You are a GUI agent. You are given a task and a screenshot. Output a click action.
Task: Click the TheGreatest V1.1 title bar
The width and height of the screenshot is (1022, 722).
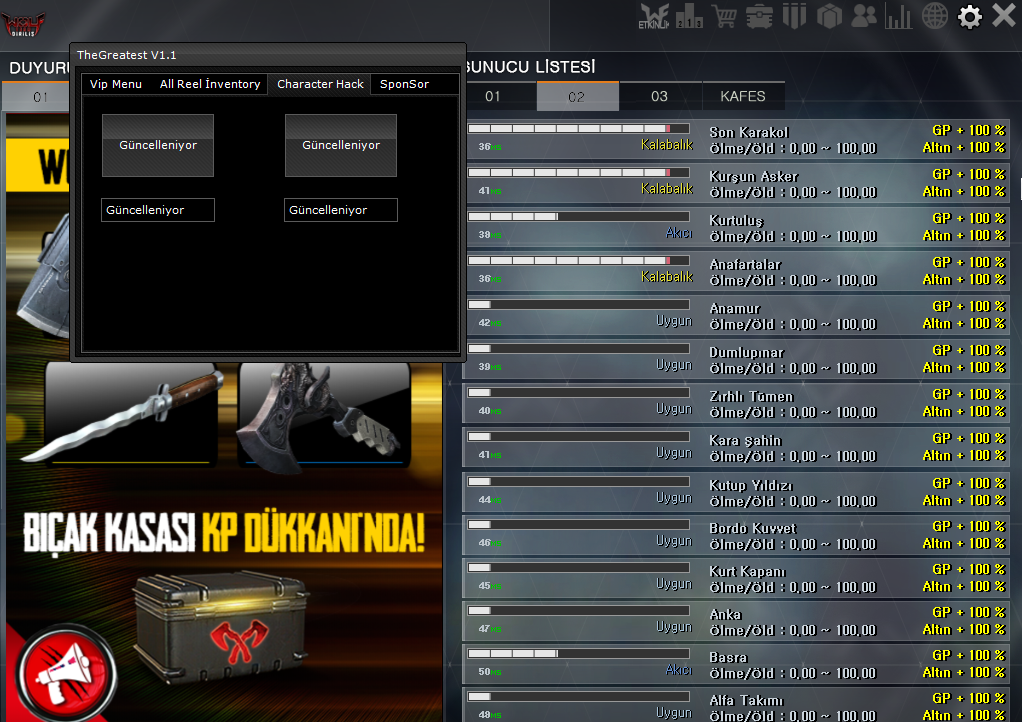click(x=267, y=55)
